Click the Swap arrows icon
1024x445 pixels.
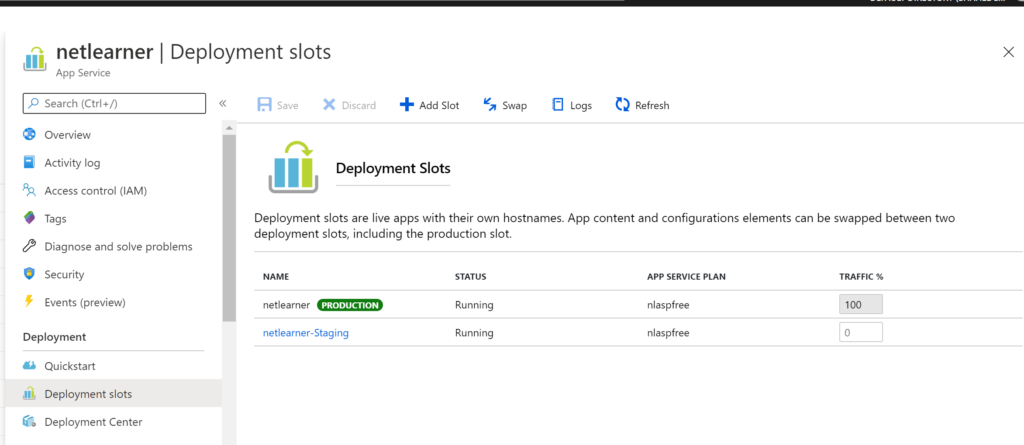(490, 105)
